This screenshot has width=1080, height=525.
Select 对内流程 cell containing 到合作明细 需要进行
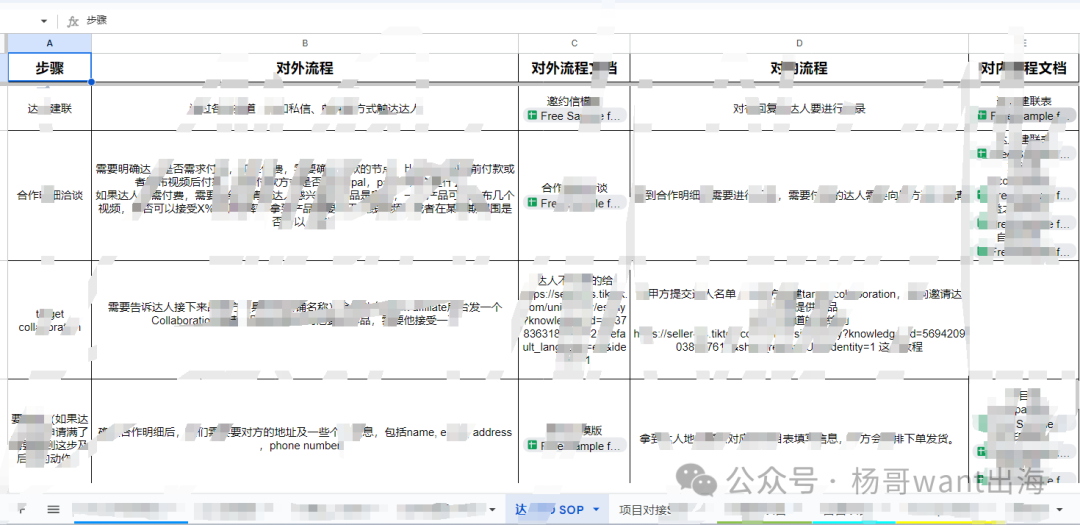[x=799, y=195]
